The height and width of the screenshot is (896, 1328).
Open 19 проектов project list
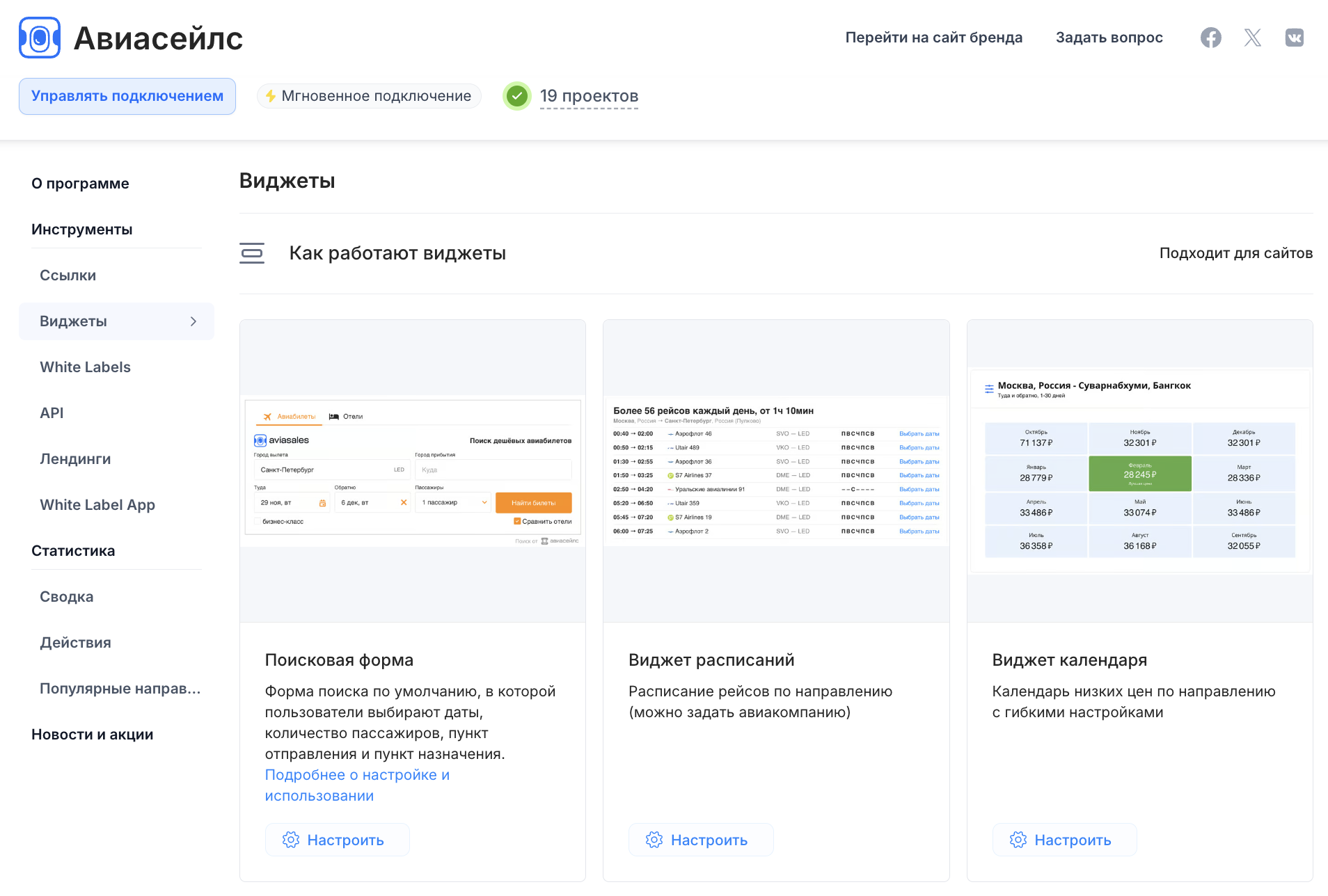tap(590, 96)
